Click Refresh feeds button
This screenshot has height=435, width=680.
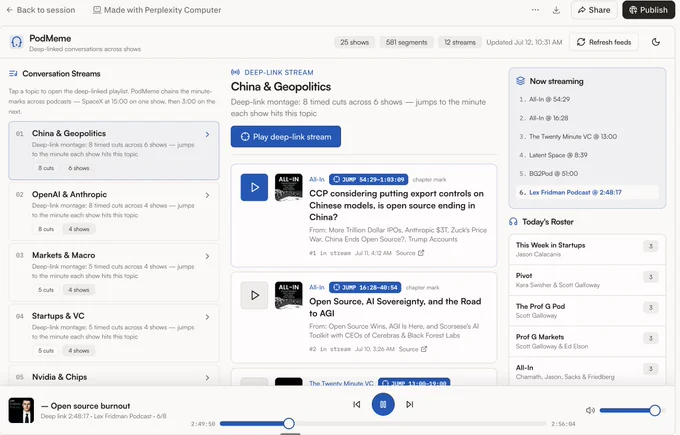[603, 42]
